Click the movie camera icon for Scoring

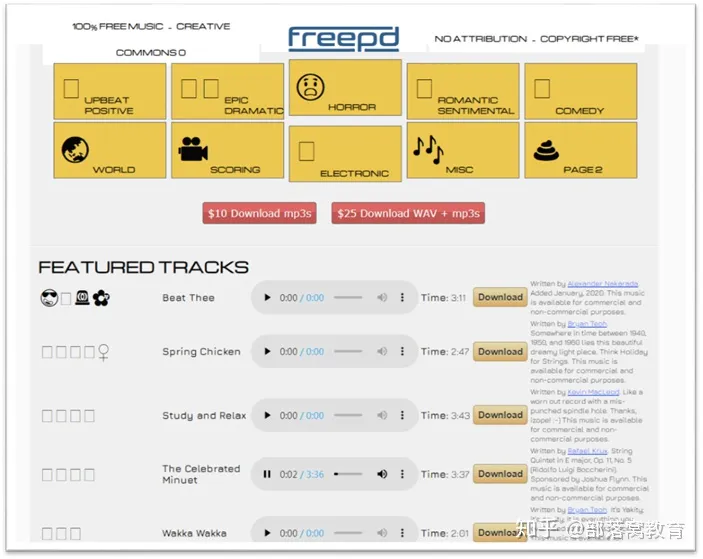pos(193,149)
